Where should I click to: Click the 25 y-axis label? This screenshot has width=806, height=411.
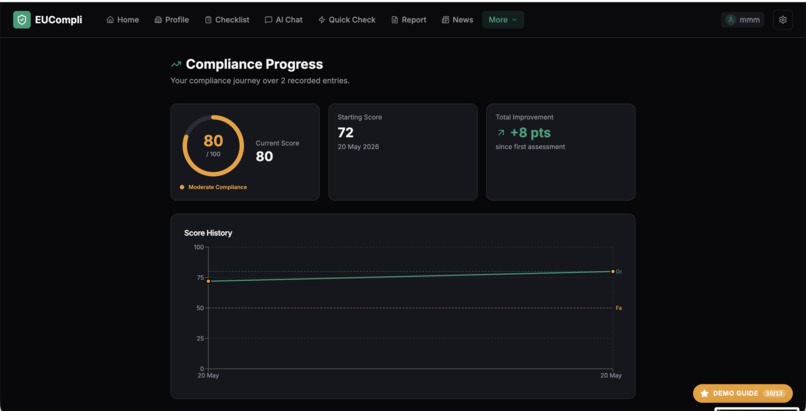[x=200, y=338]
